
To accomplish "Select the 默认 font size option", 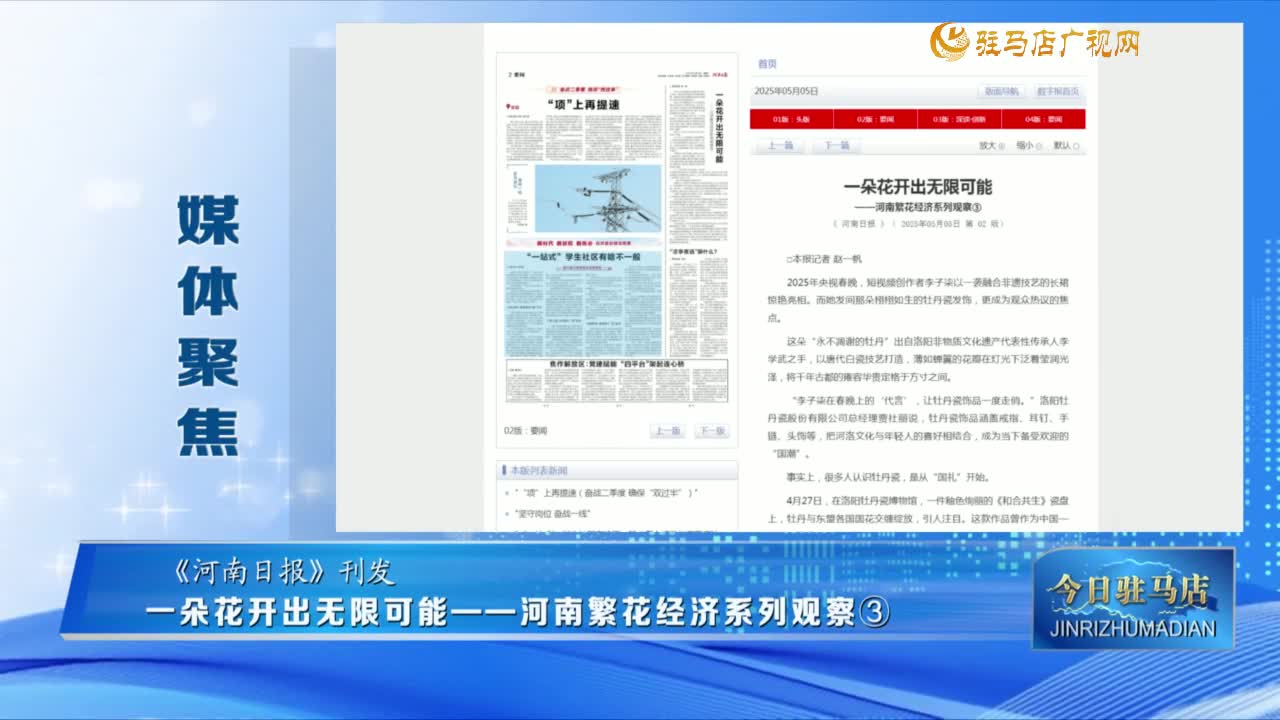I will 1065,146.
